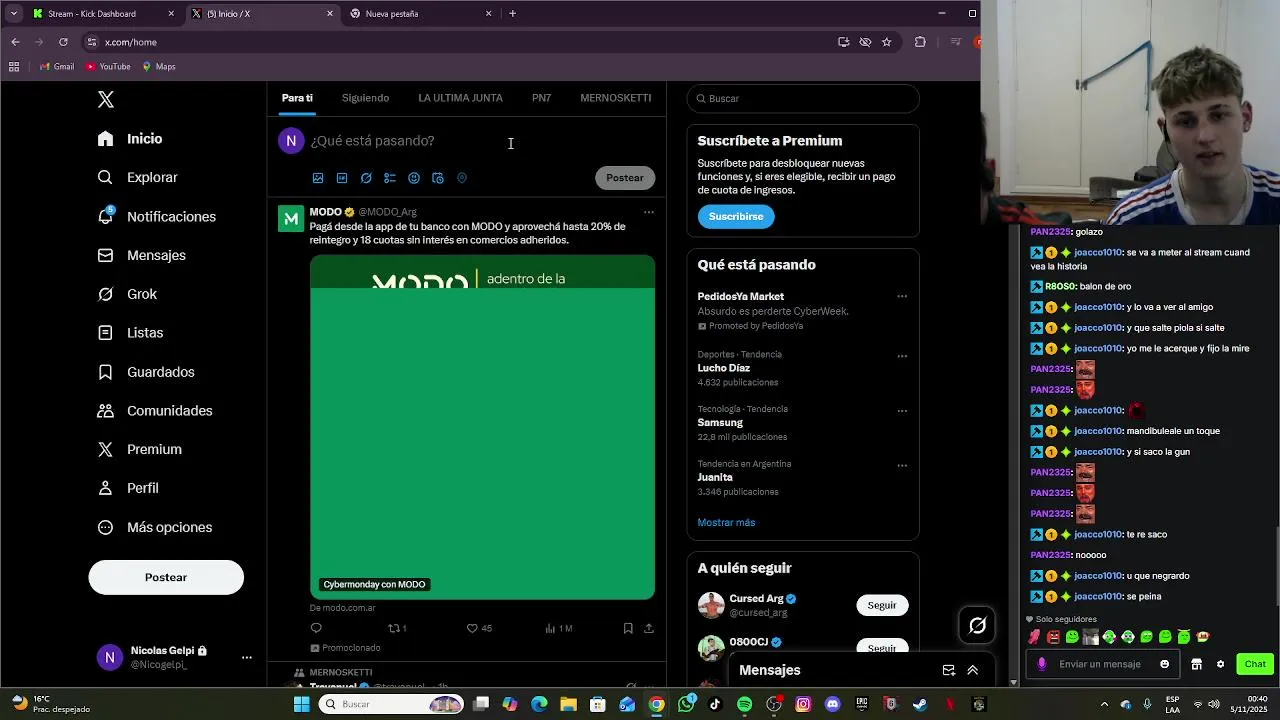This screenshot has width=1280, height=720.
Task: Switch to the MERNOSKETTI tab
Action: [615, 98]
